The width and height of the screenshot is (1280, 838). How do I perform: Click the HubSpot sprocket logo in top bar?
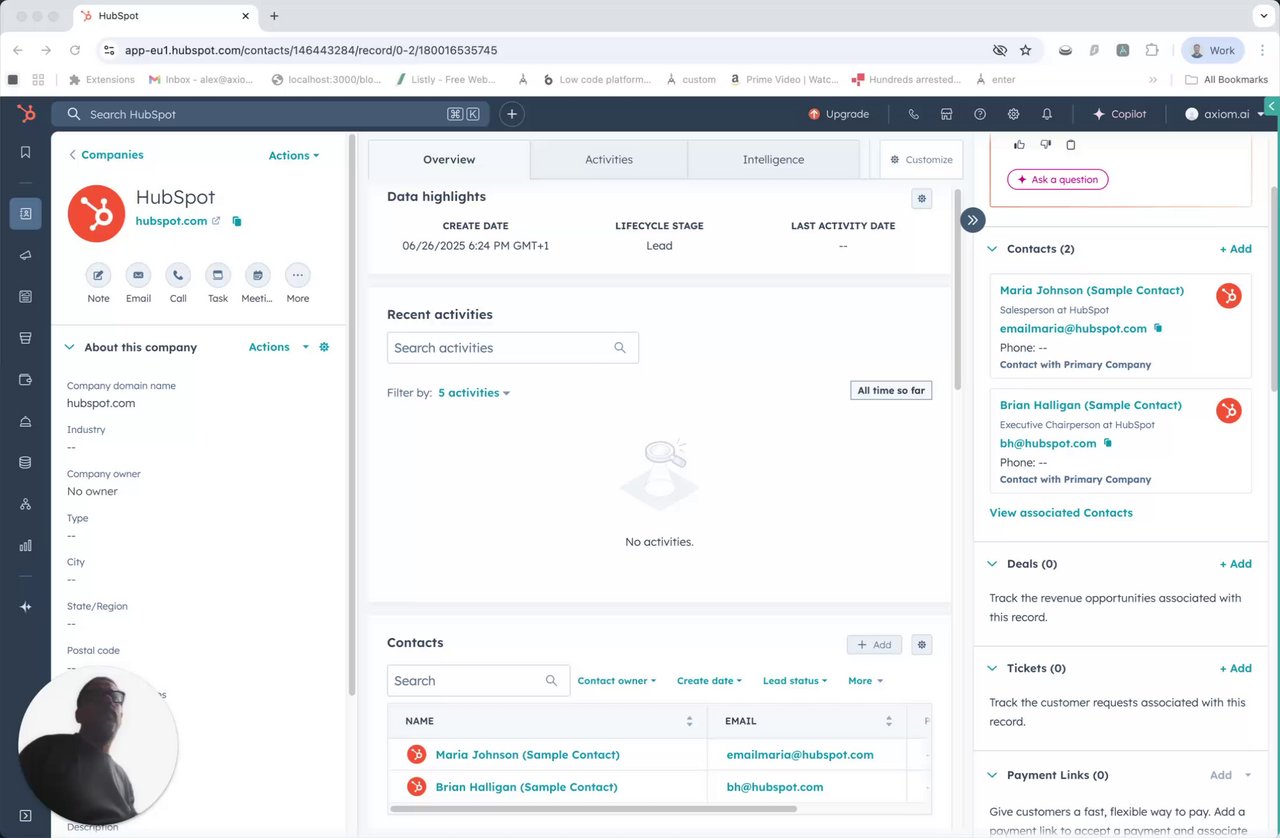[26, 114]
